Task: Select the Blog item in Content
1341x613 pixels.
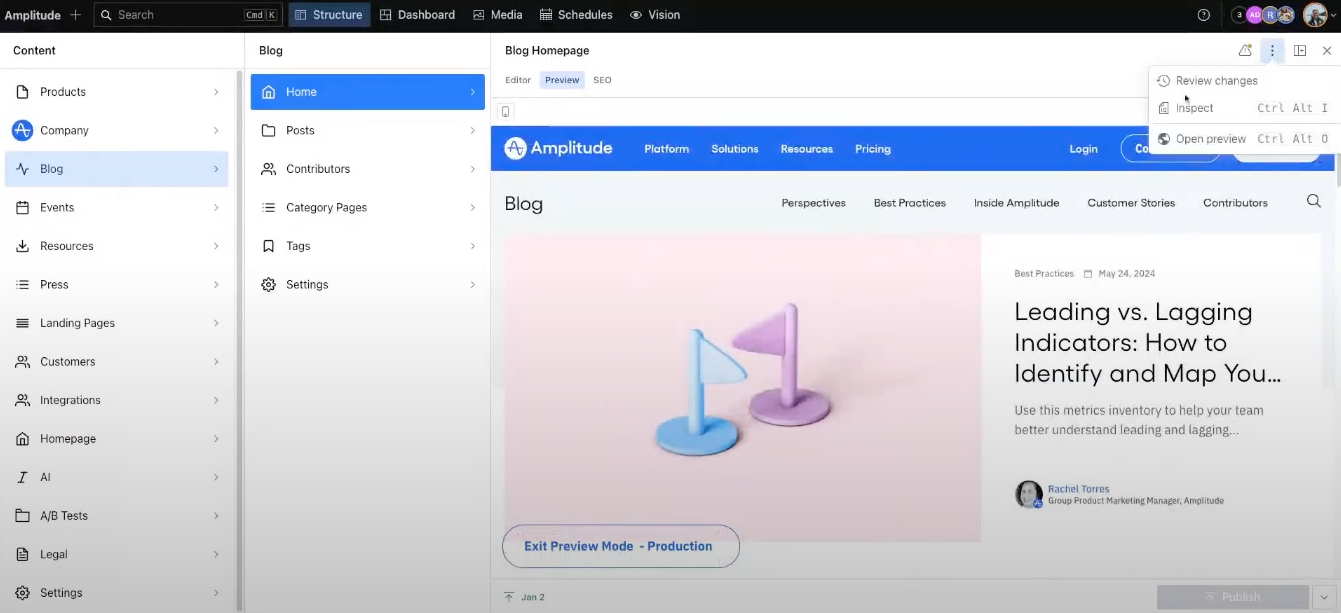Action: pos(117,169)
